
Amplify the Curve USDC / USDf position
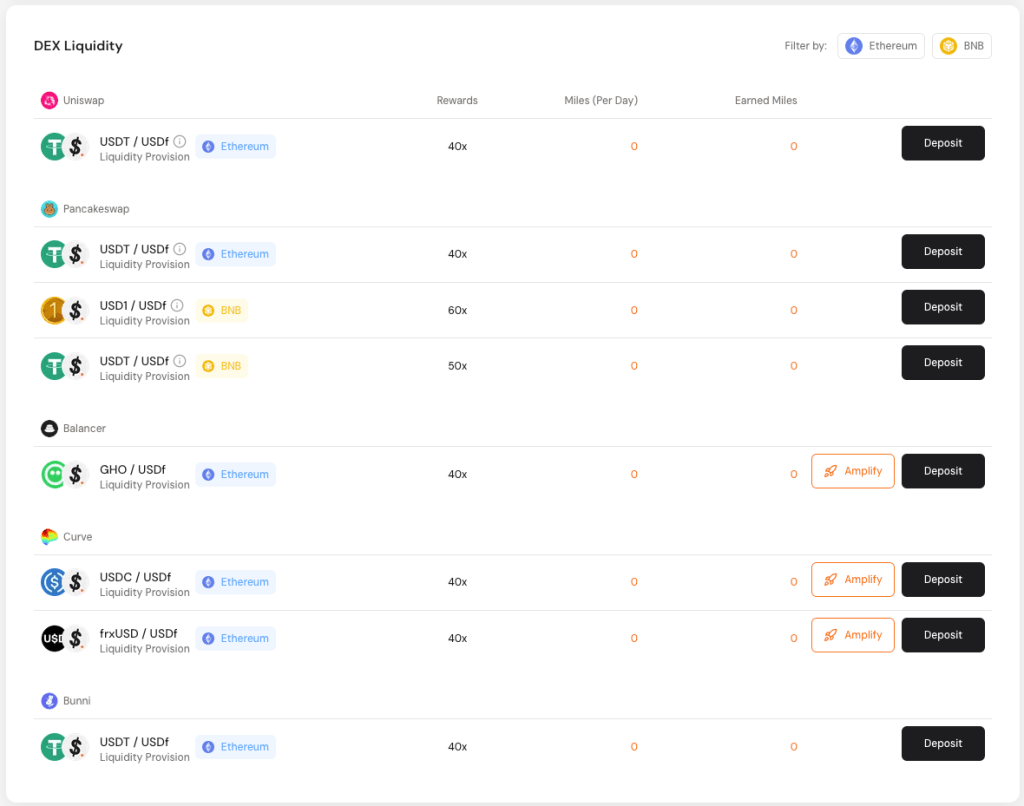click(x=852, y=579)
